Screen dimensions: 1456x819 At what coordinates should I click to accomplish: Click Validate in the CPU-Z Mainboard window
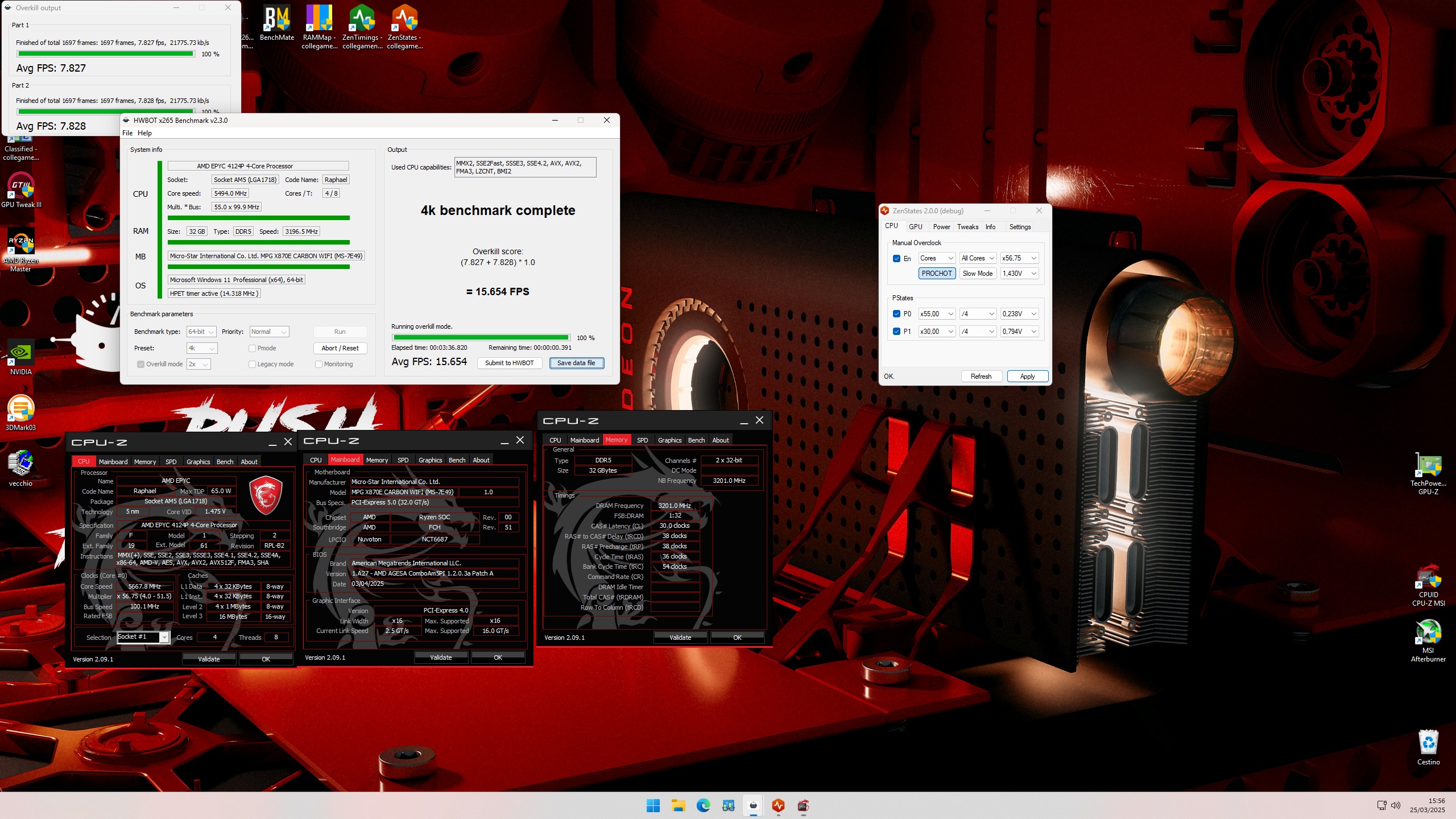click(441, 657)
